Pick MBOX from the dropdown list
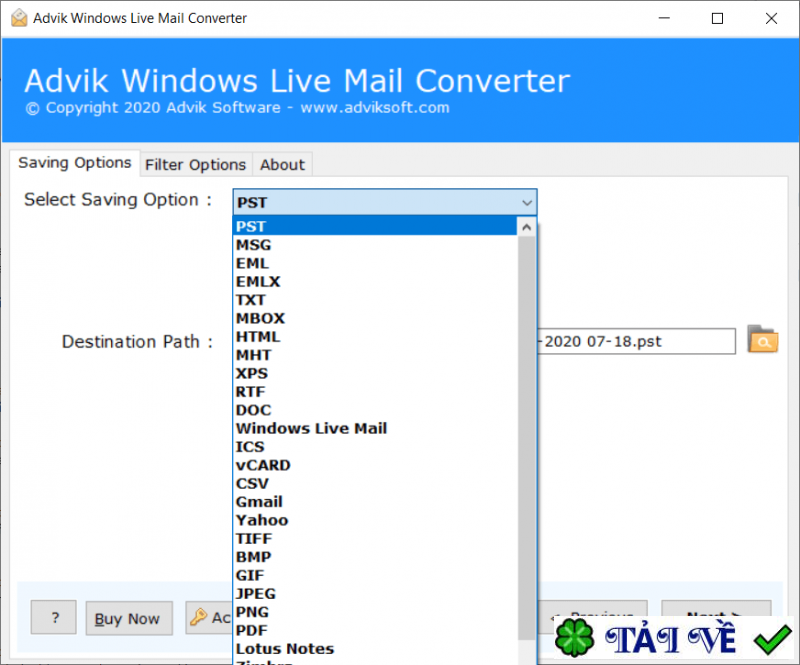Screen dimensions: 800x665 click(375, 318)
